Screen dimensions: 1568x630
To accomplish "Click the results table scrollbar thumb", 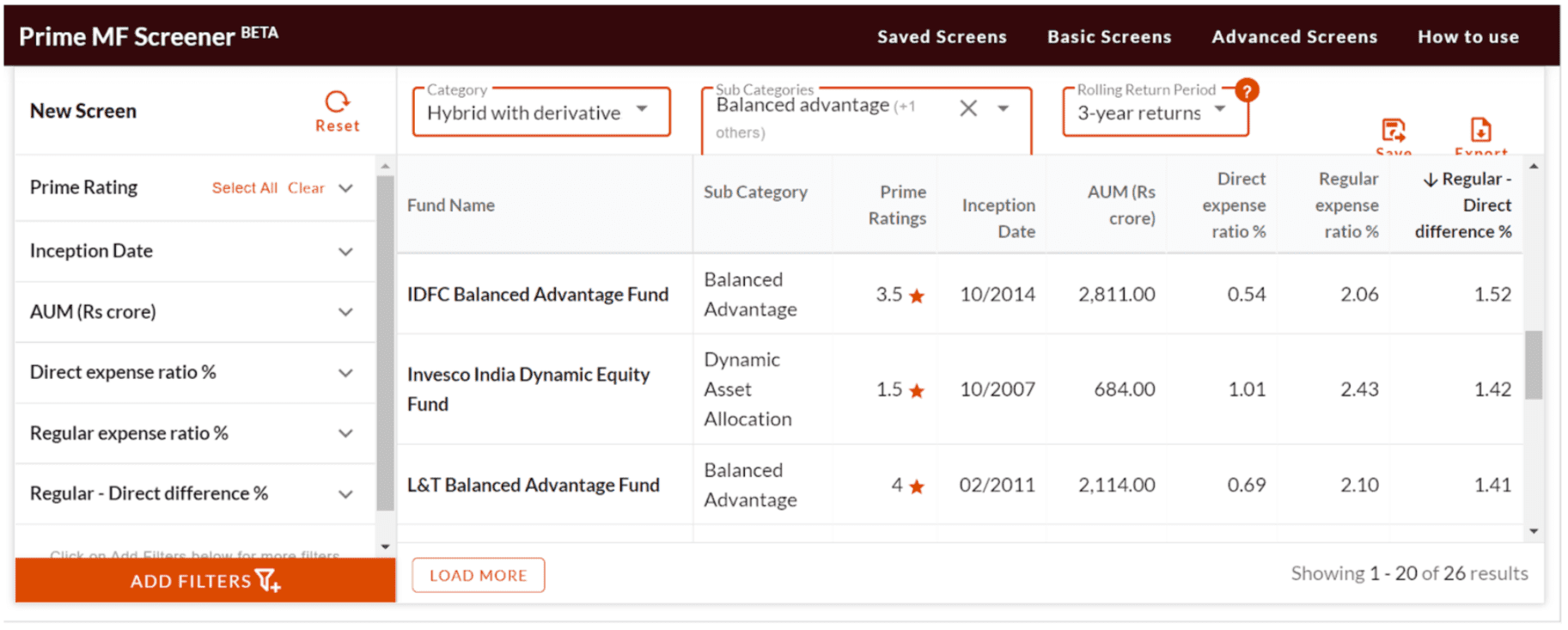I will pos(1534,365).
